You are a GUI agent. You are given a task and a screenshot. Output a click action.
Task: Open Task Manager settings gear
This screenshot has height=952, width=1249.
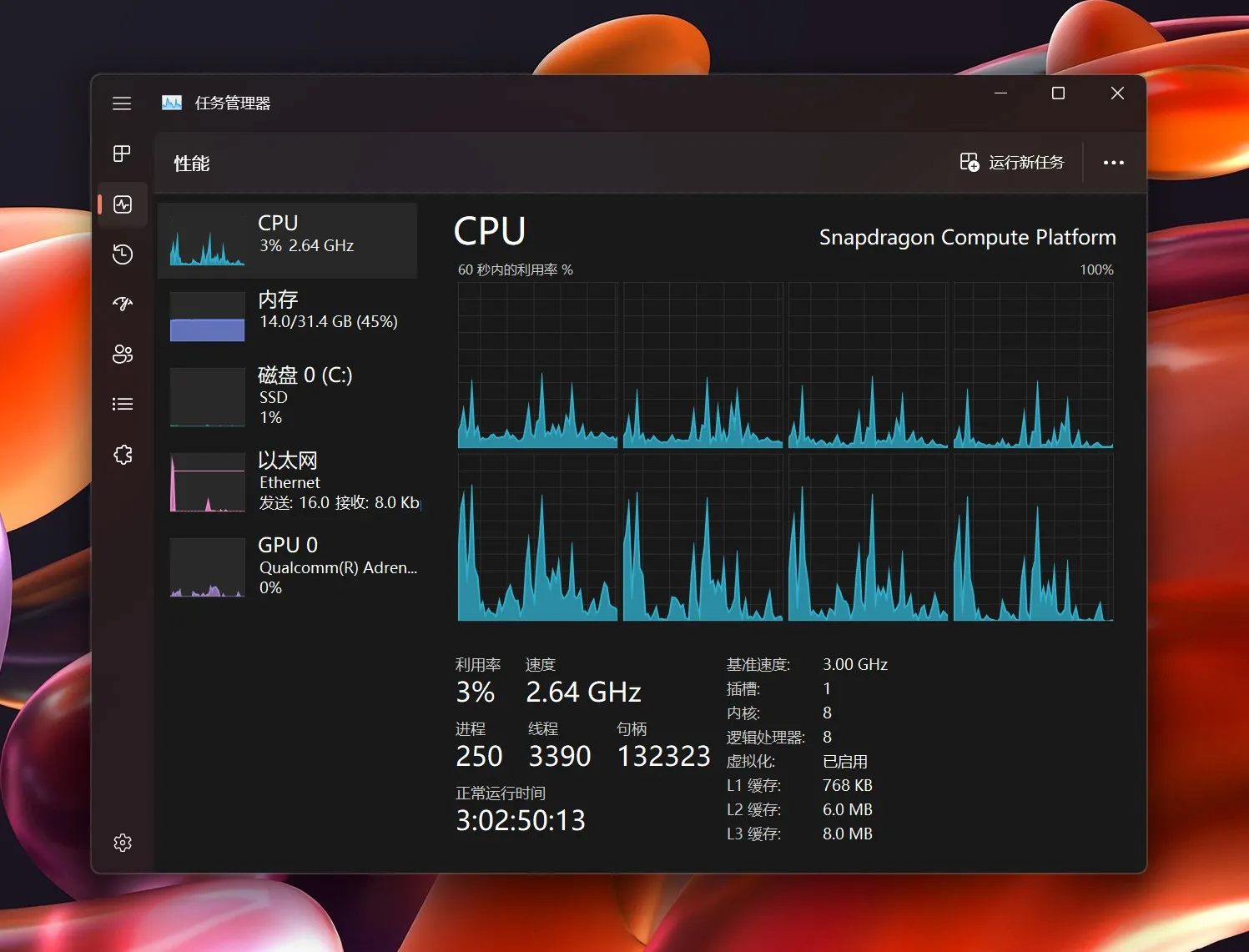[x=123, y=843]
